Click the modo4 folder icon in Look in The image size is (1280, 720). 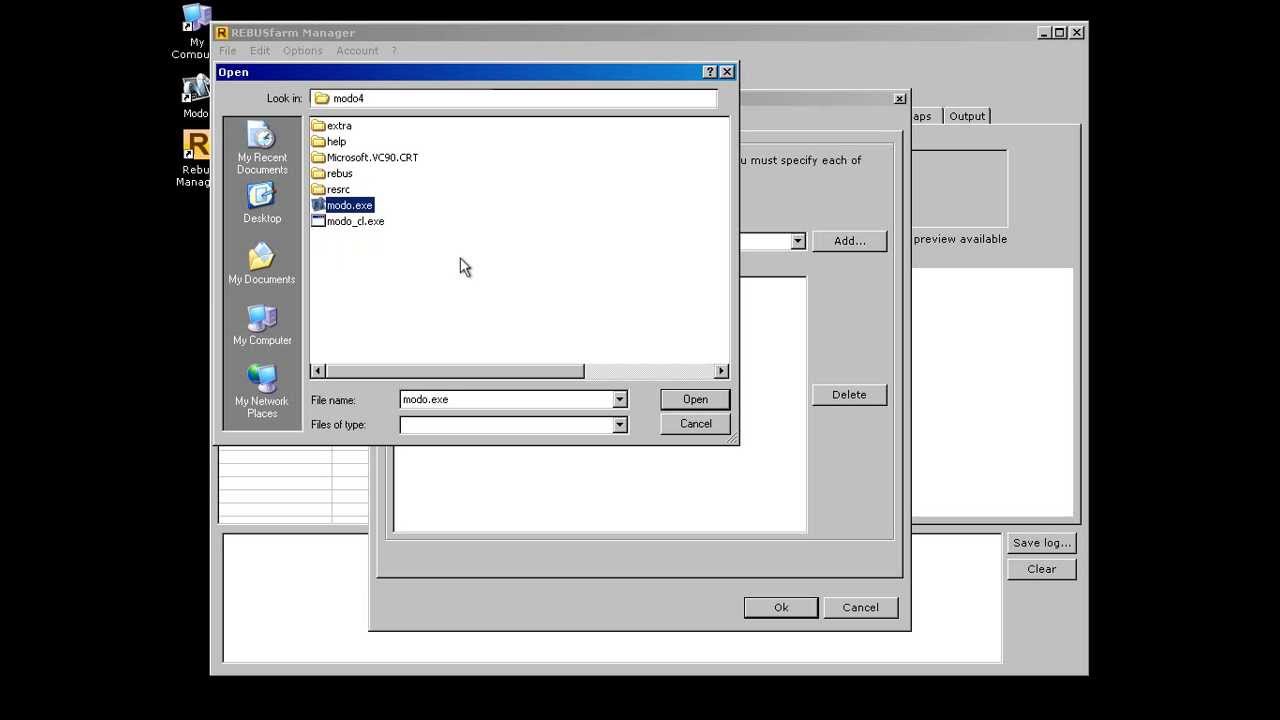(x=322, y=98)
